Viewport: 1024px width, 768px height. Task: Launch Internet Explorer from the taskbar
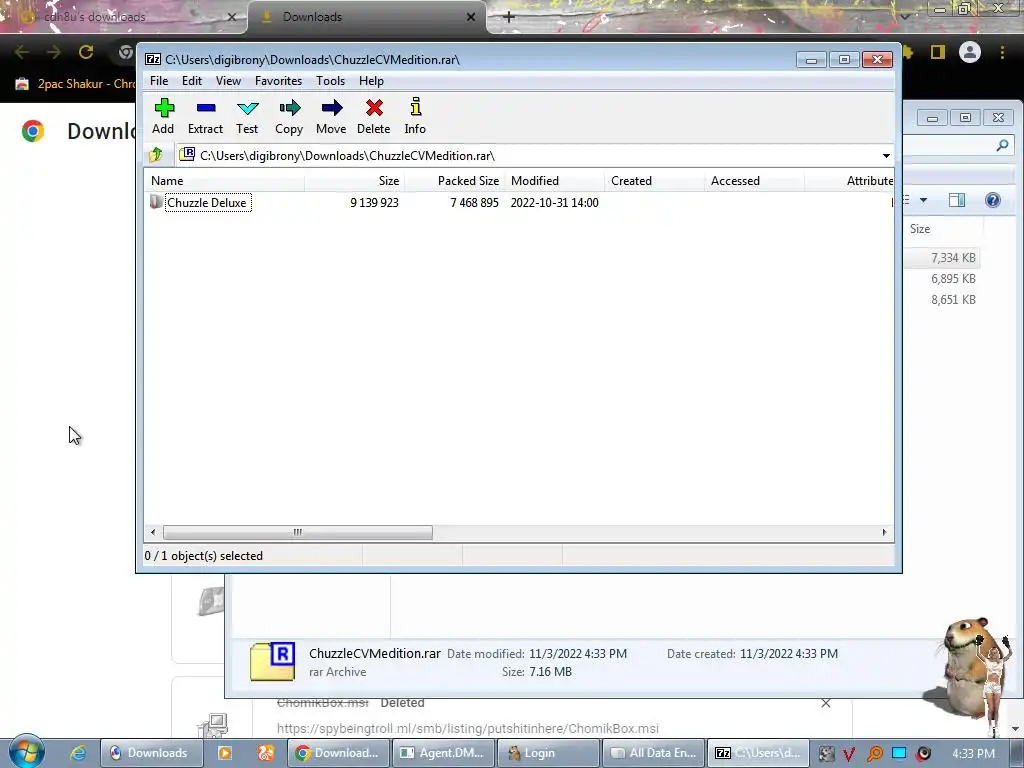(78, 753)
